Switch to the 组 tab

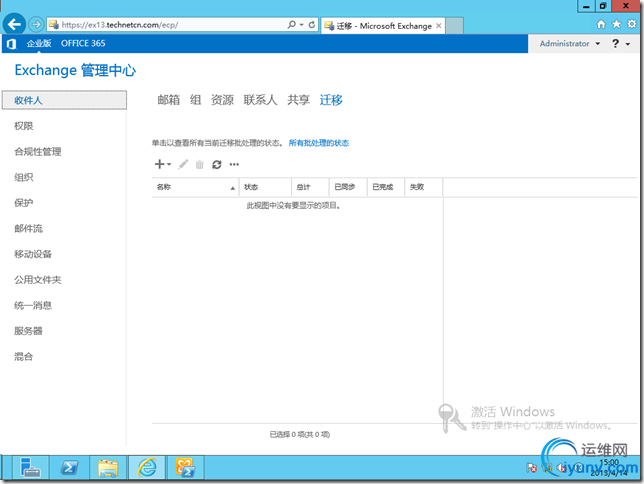pos(196,100)
